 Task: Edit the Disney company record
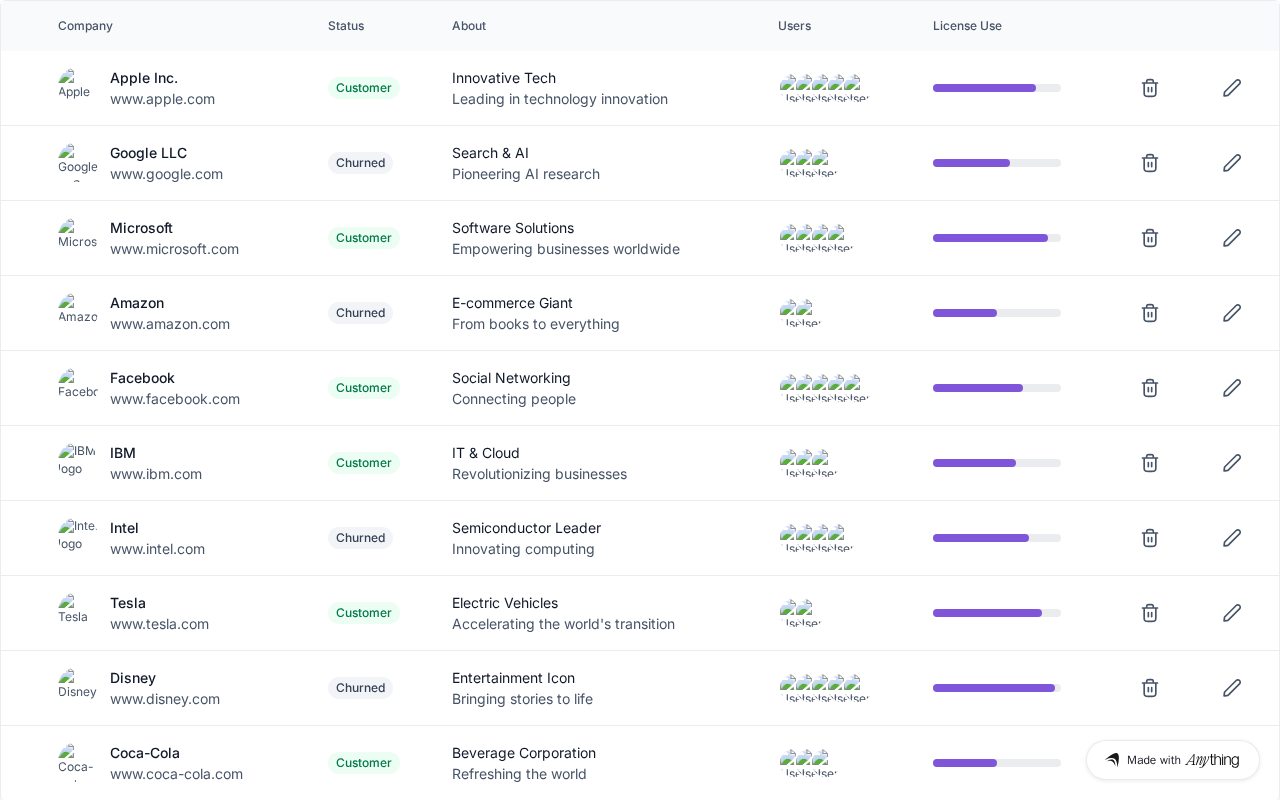pos(1232,688)
